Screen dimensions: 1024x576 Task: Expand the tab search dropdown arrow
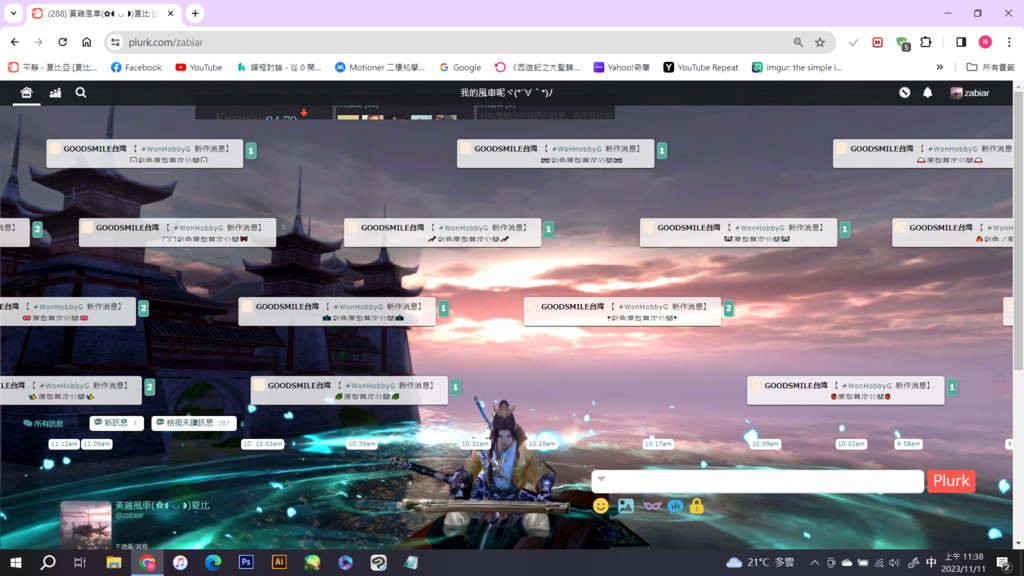[x=13, y=13]
